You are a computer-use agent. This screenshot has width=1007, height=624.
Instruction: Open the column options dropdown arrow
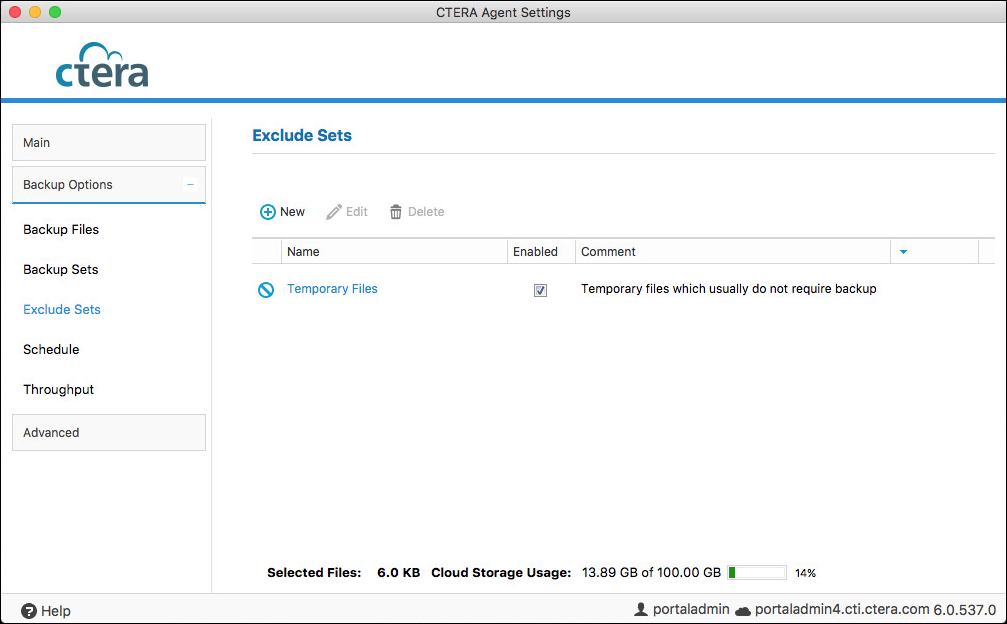[903, 252]
